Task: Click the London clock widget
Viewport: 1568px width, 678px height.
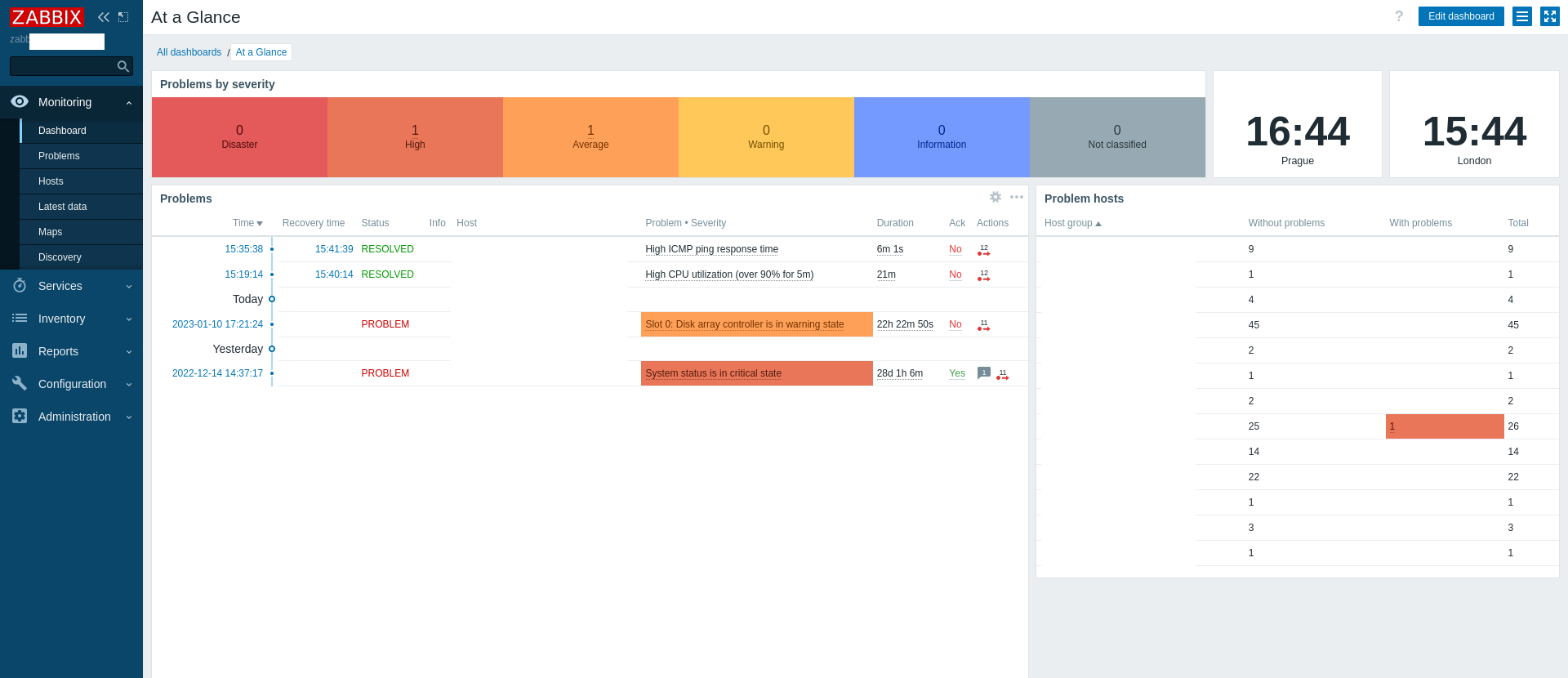Action: click(1474, 124)
